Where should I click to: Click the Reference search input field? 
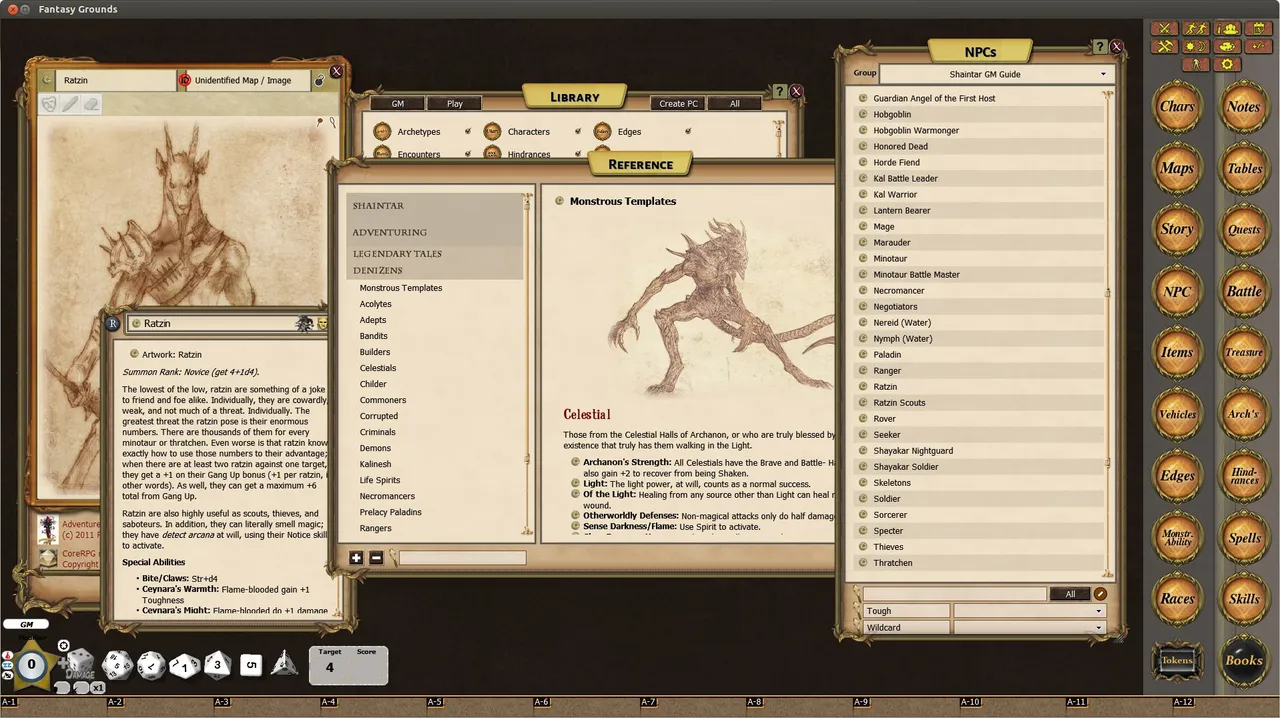tap(462, 557)
